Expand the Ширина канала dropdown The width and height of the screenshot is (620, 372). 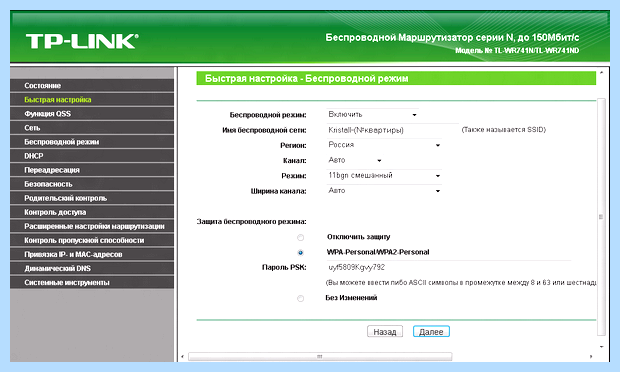click(384, 191)
